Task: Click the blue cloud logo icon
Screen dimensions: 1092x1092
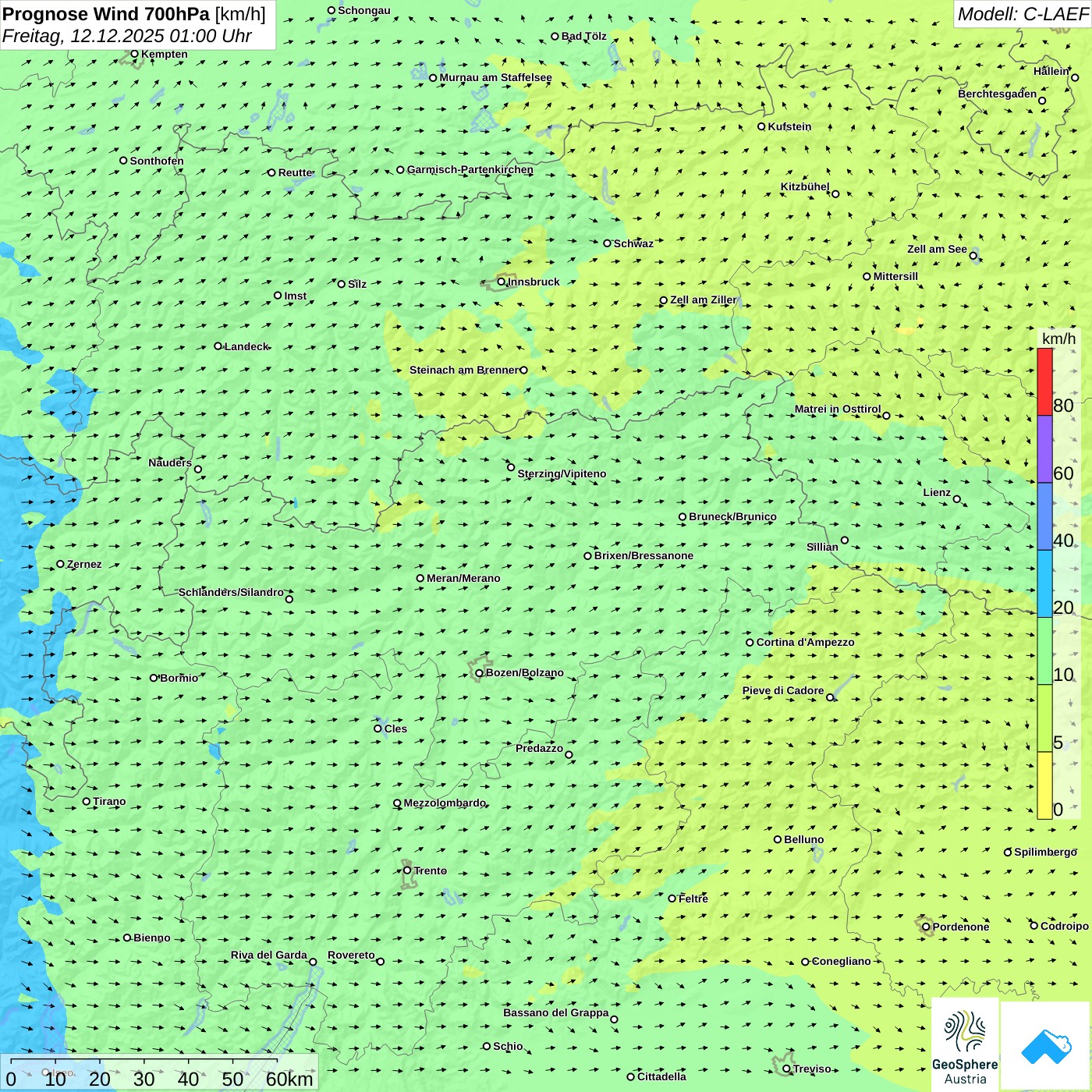Action: click(x=1046, y=1046)
